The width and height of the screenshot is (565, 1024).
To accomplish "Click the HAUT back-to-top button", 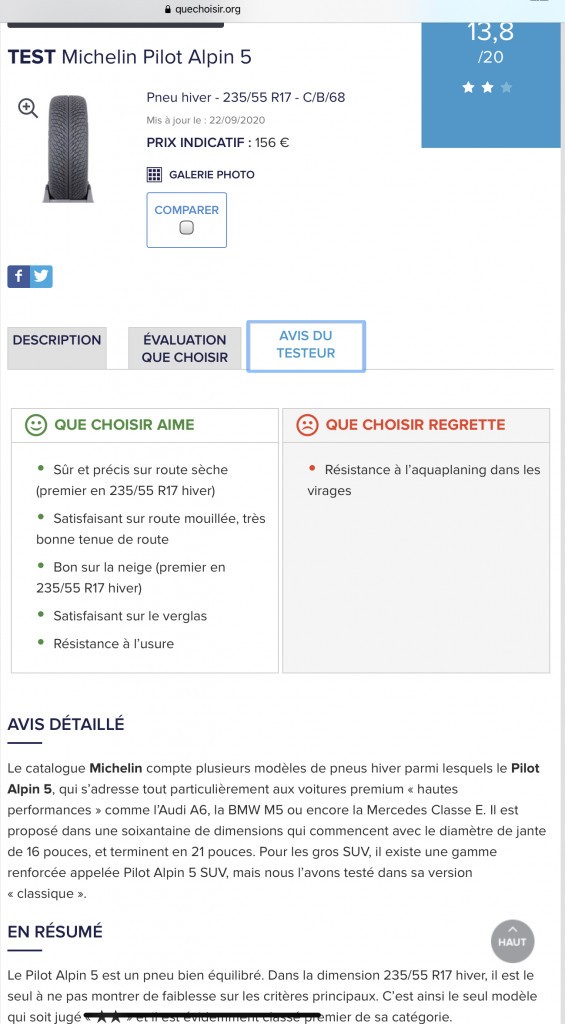I will pos(513,941).
